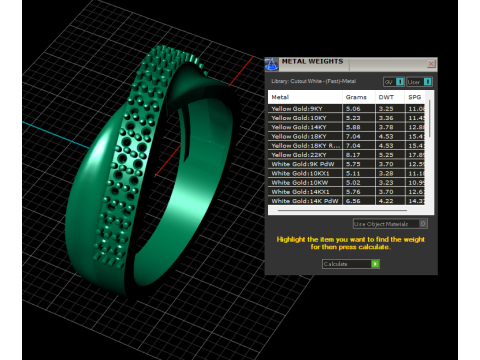Select the White Gold:9K PdW row

coord(346,164)
